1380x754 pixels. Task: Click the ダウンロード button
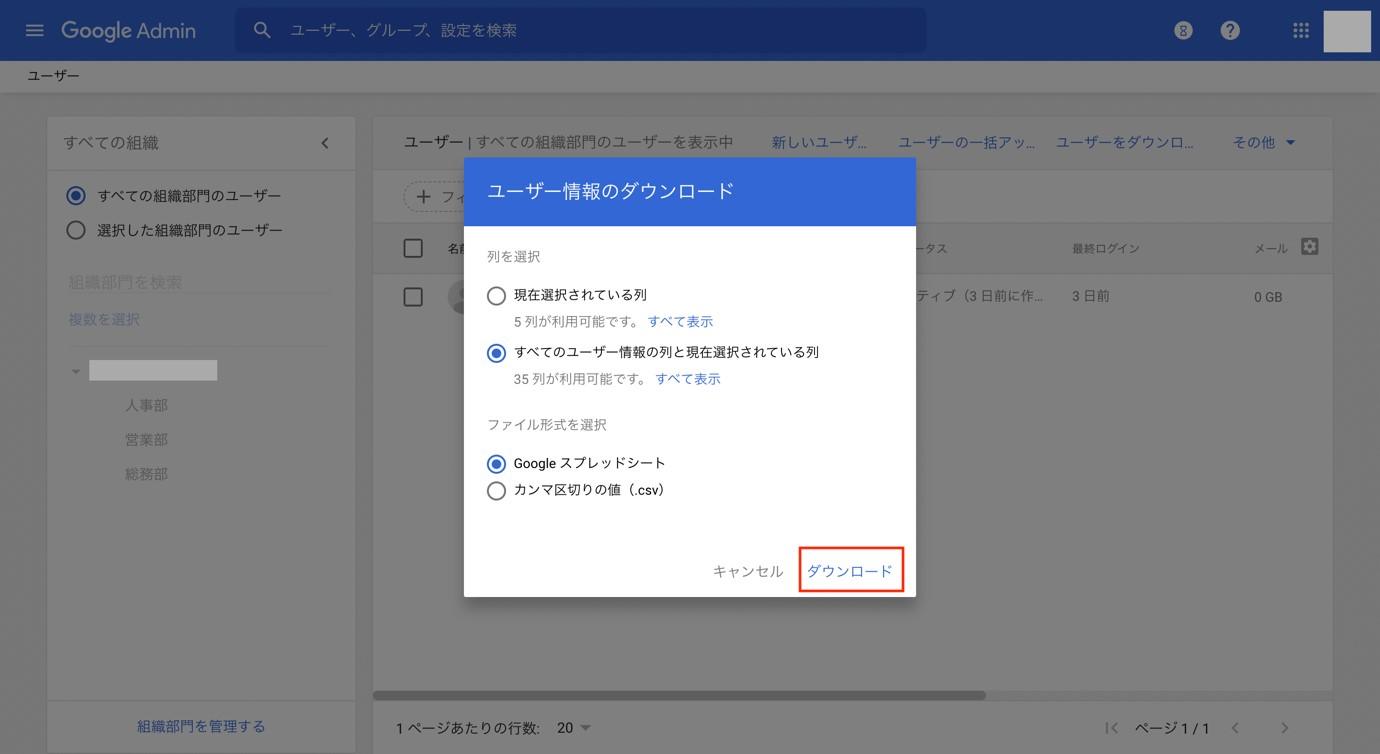pos(850,569)
